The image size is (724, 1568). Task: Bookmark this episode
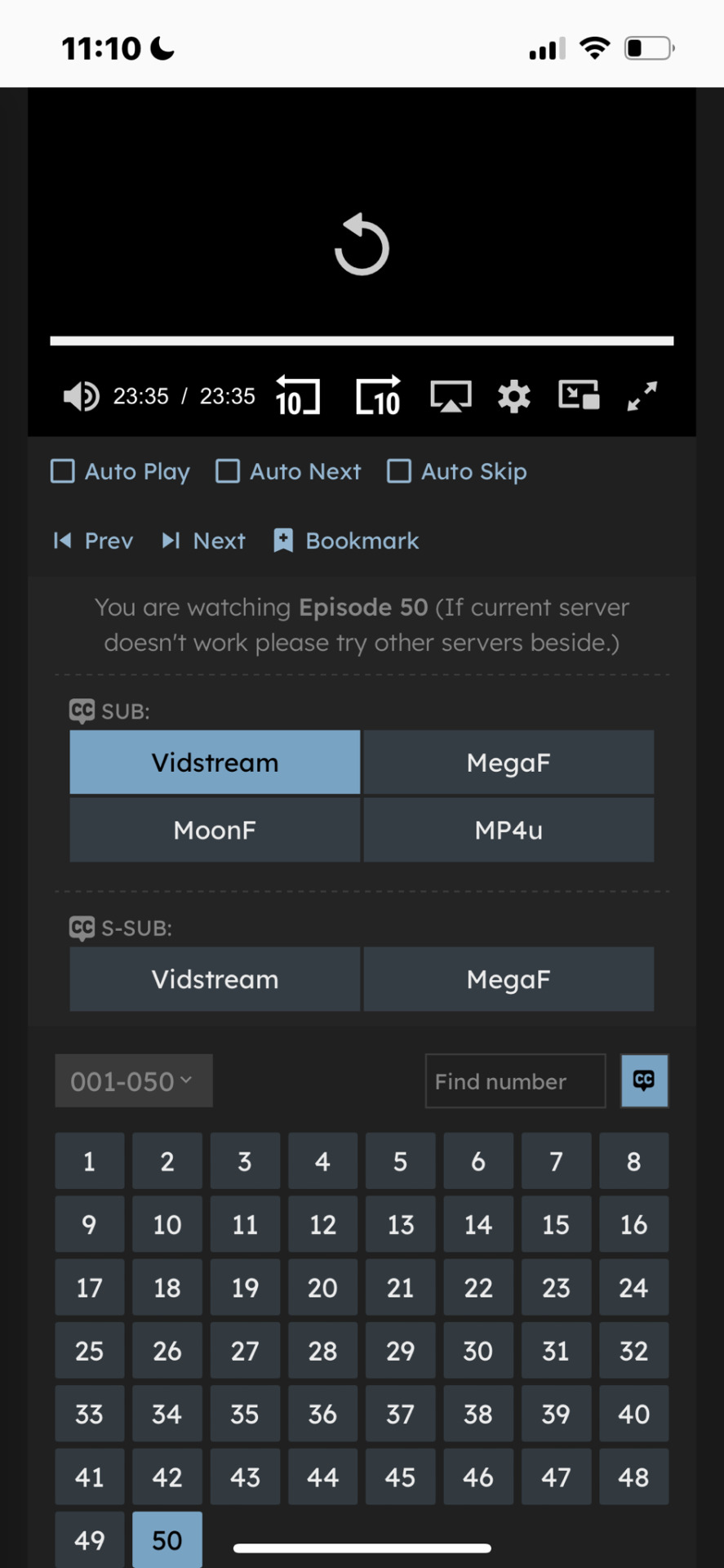click(346, 541)
